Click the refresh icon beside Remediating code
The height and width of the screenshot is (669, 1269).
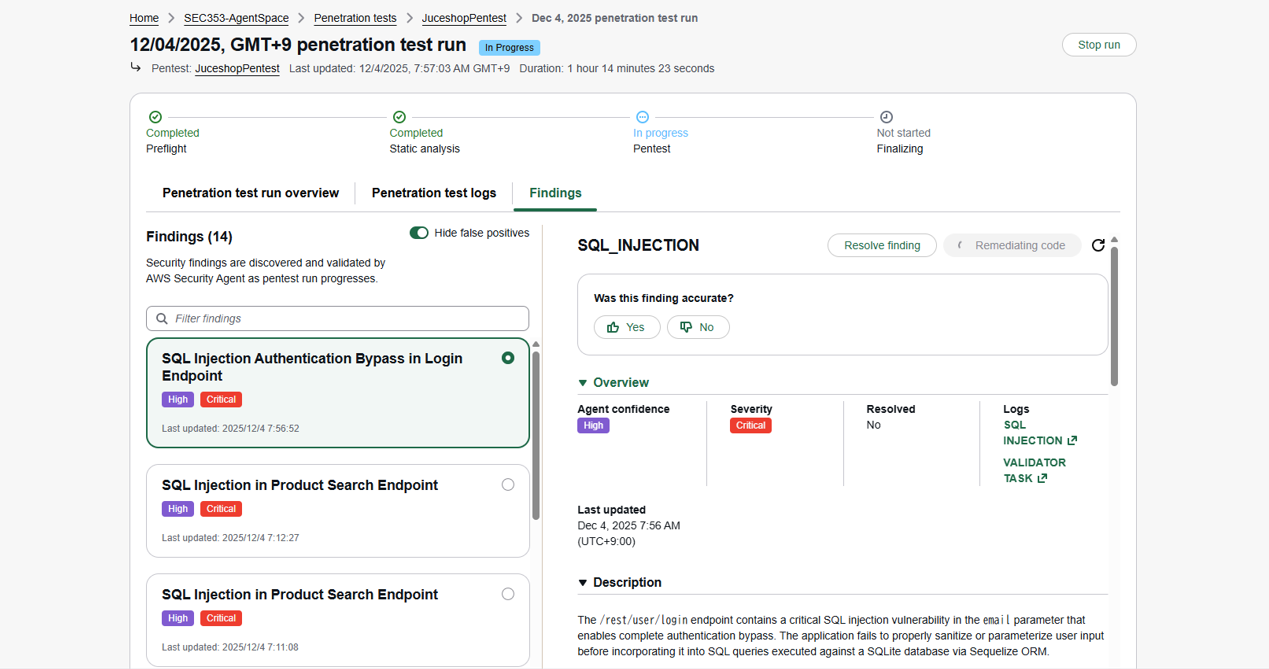click(1098, 246)
